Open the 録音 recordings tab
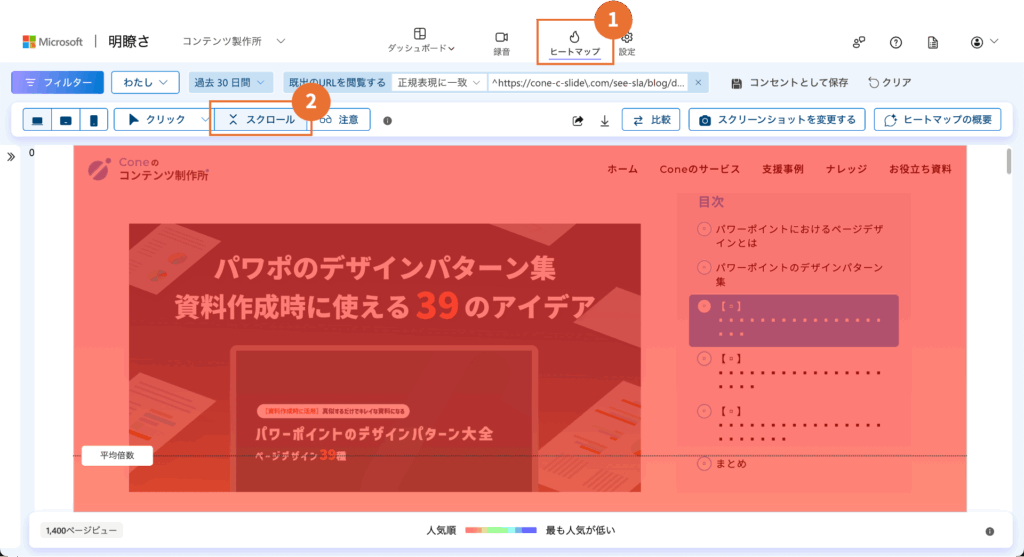This screenshot has height=557, width=1024. (x=502, y=43)
